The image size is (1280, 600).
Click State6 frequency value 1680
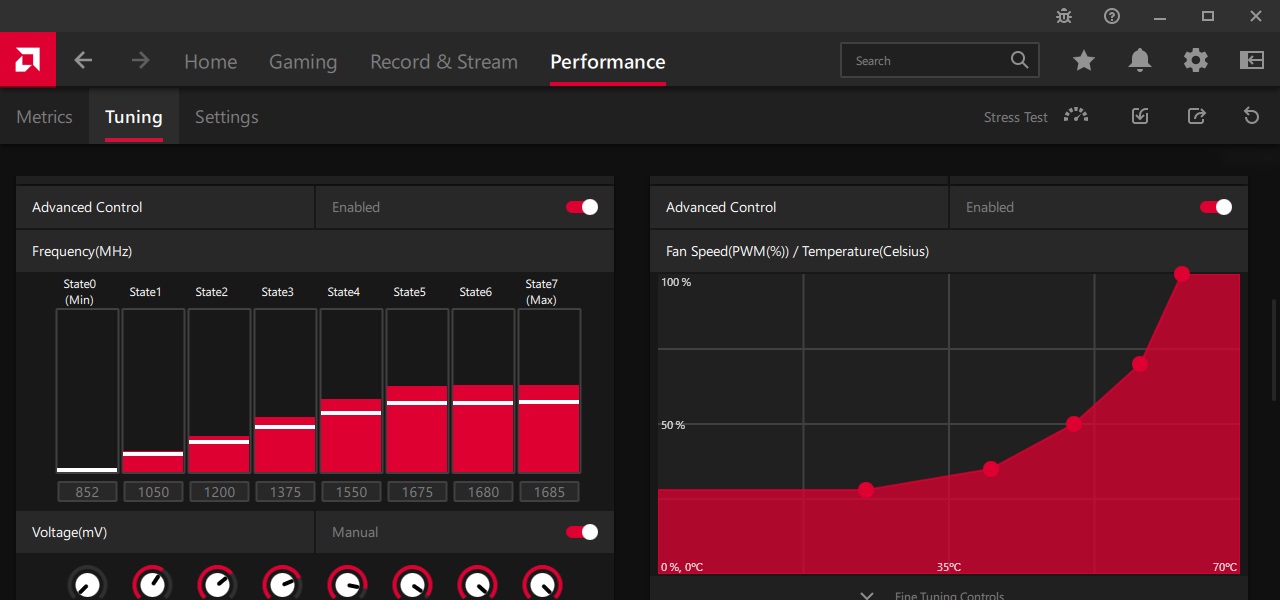[x=483, y=492]
